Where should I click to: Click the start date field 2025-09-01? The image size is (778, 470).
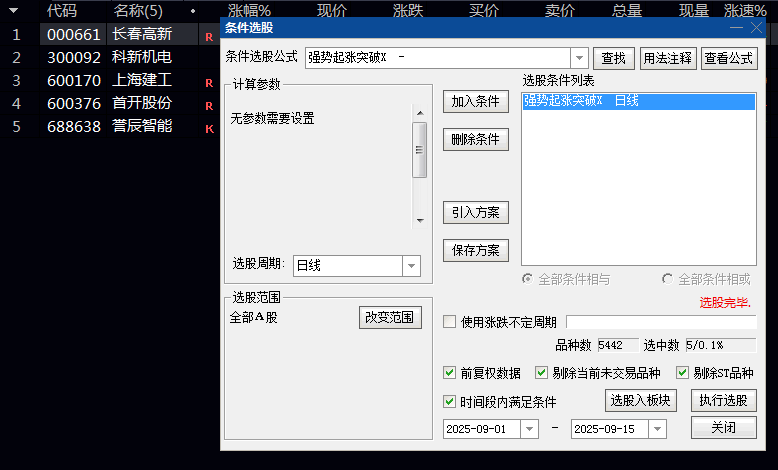481,429
